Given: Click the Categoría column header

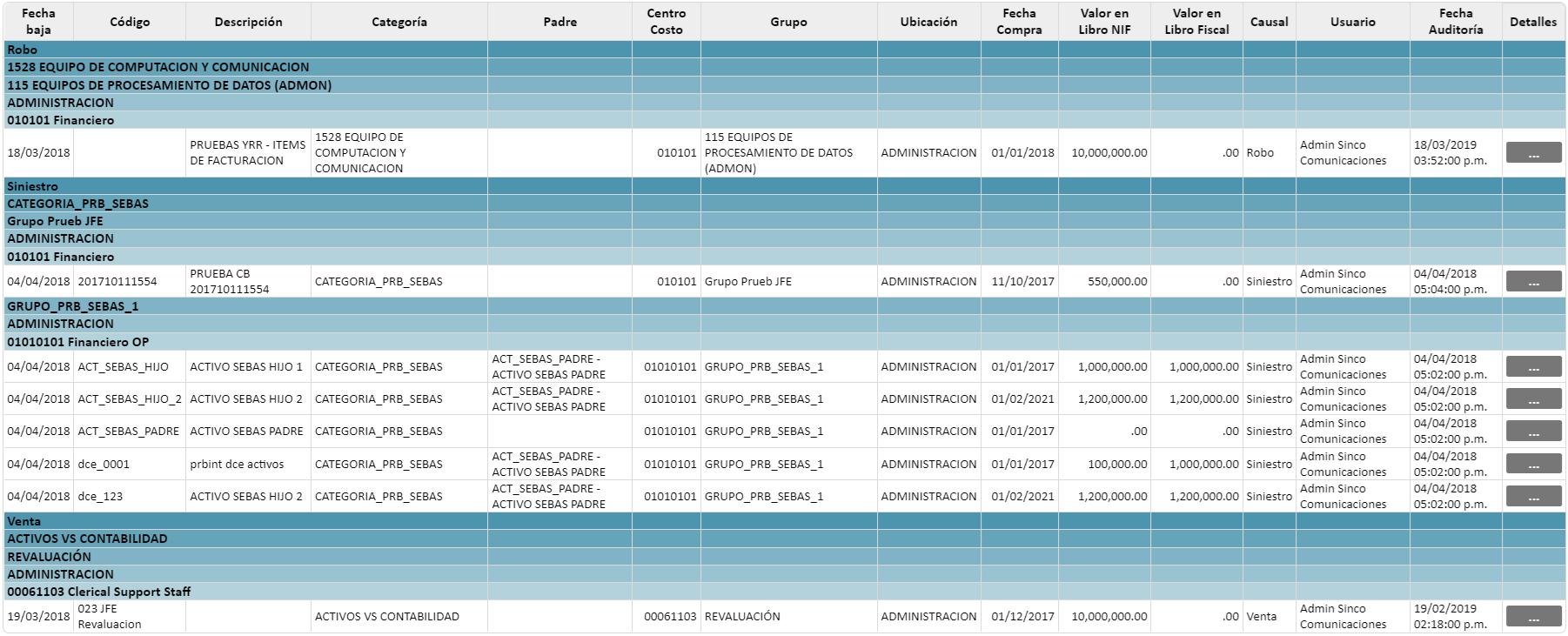Looking at the screenshot, I should coord(399,21).
